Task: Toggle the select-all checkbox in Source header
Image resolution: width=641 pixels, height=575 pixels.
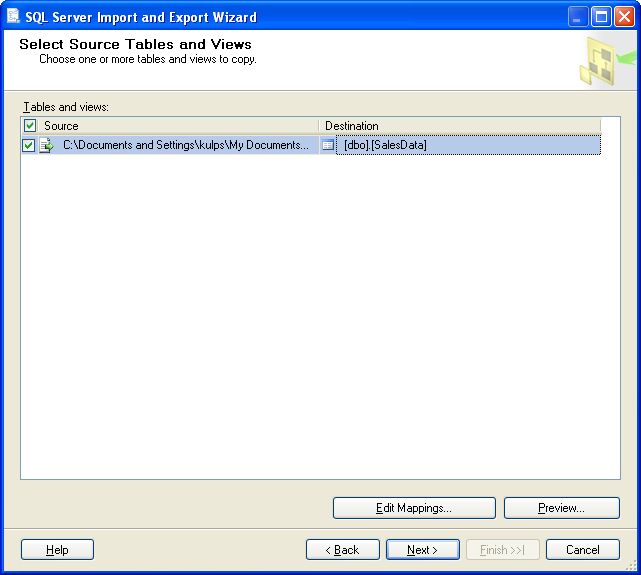Action: coord(30,125)
